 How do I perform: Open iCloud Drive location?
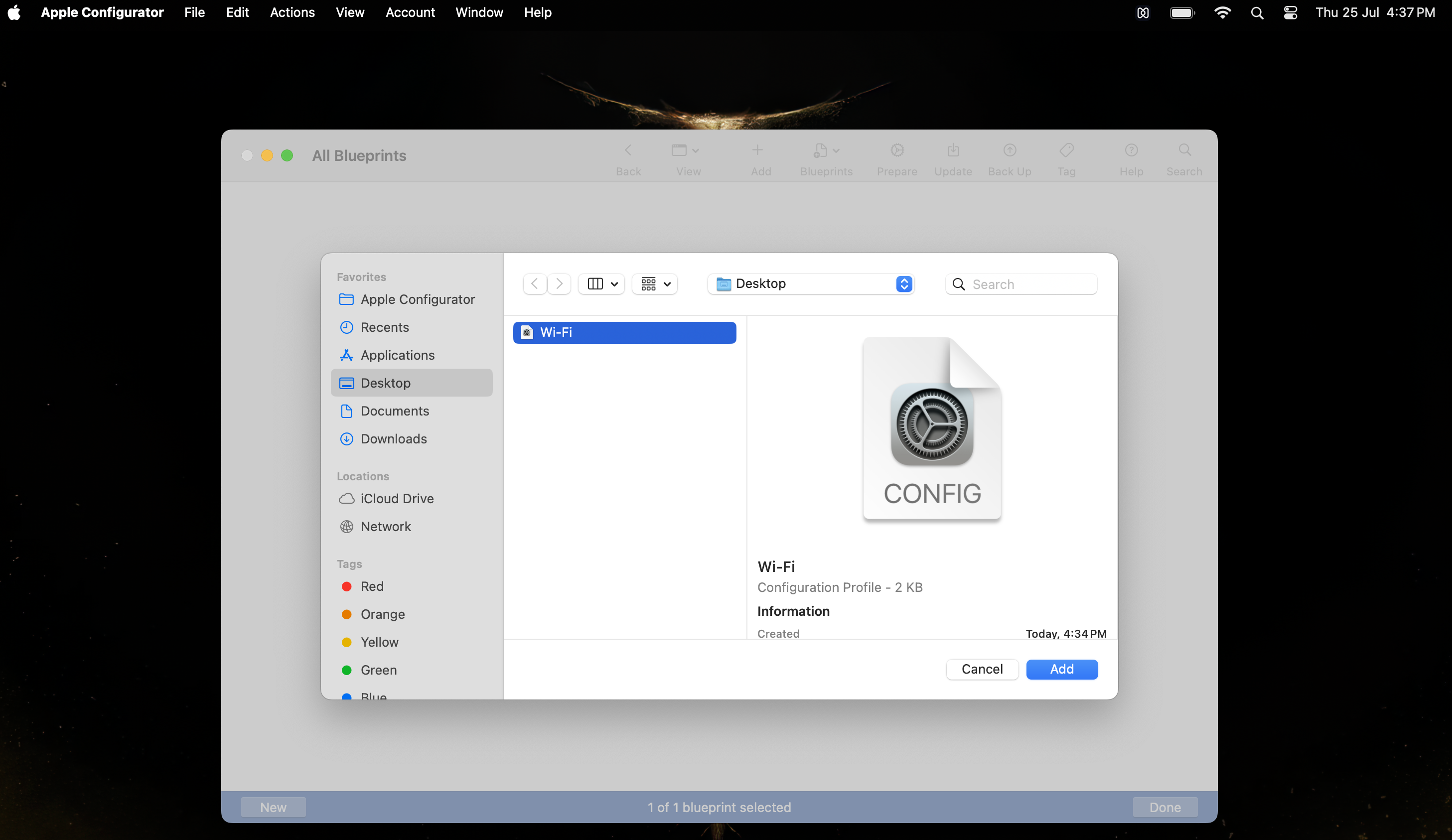412,499
